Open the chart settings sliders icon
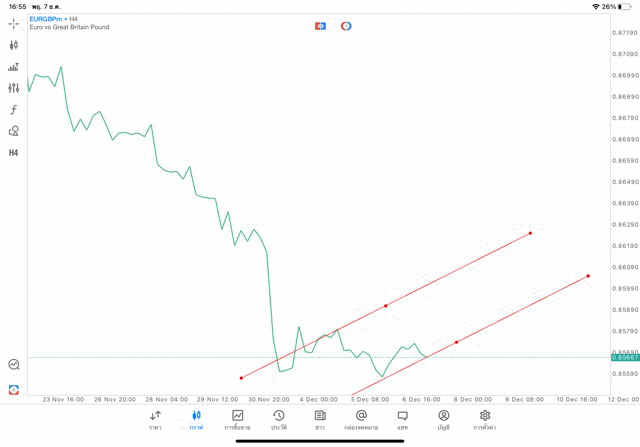 14,88
